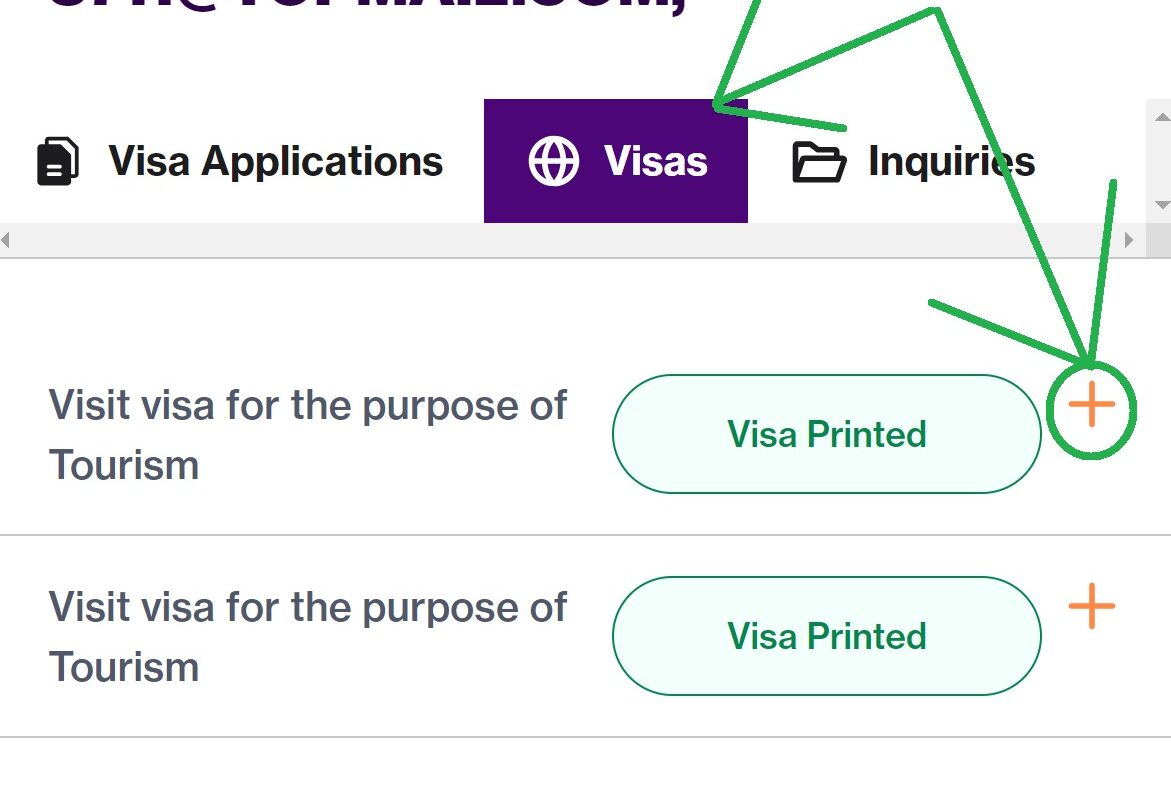Switch to the Visa Applications tab label
Viewport: 1171px width, 790px height.
[276, 161]
